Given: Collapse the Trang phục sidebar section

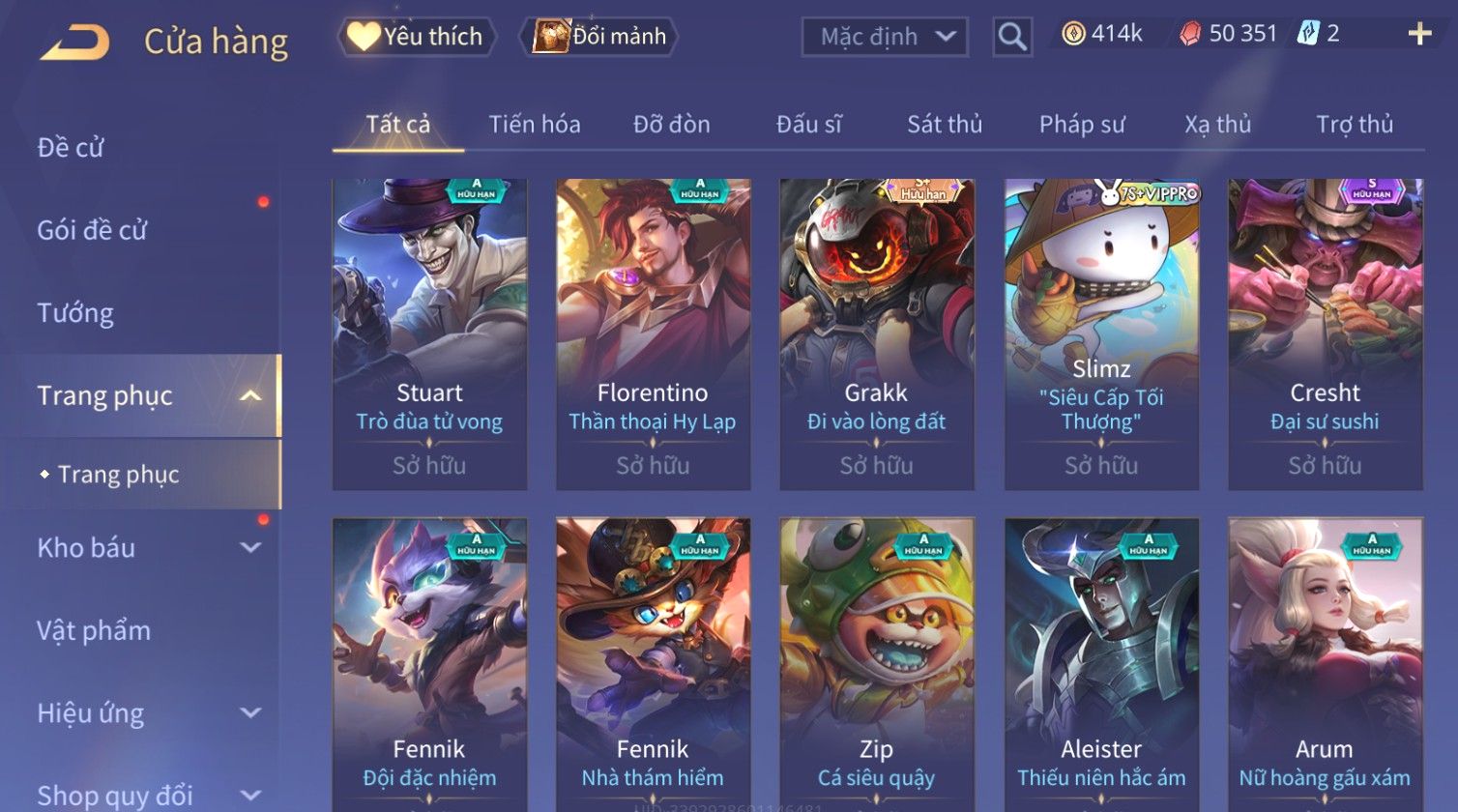Looking at the screenshot, I should tap(250, 395).
